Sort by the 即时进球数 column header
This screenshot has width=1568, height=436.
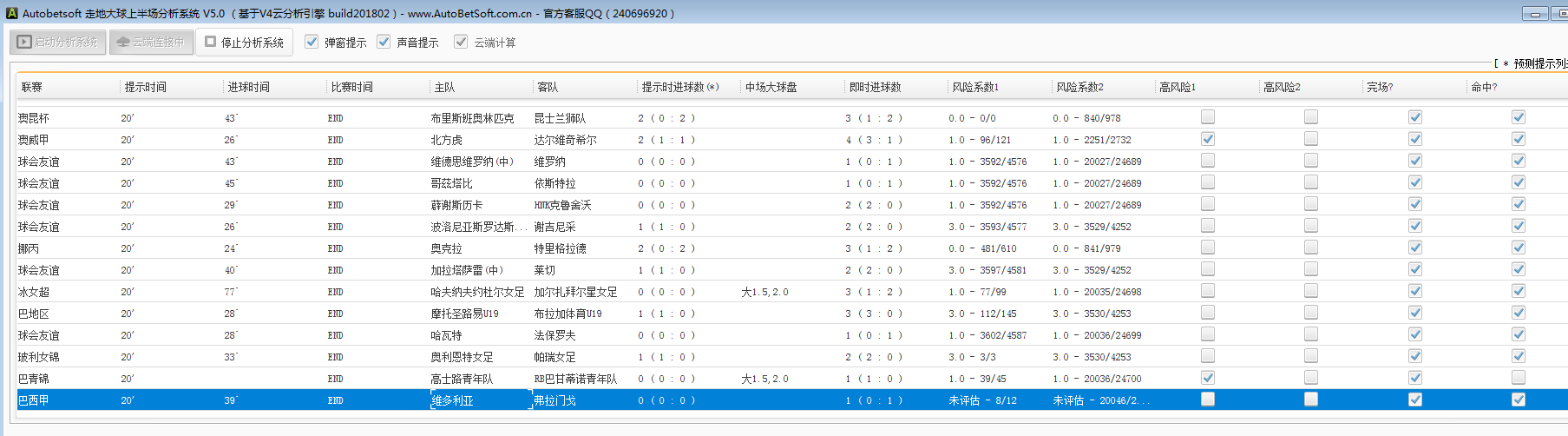[x=875, y=87]
